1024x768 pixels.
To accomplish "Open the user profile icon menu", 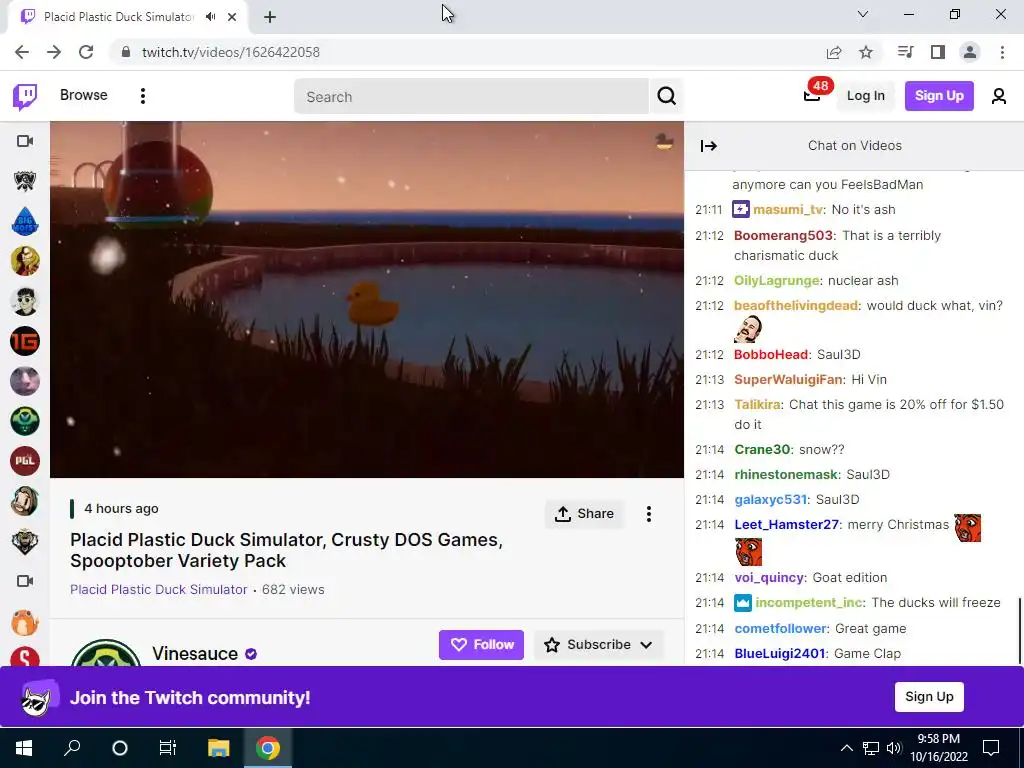I will point(999,97).
